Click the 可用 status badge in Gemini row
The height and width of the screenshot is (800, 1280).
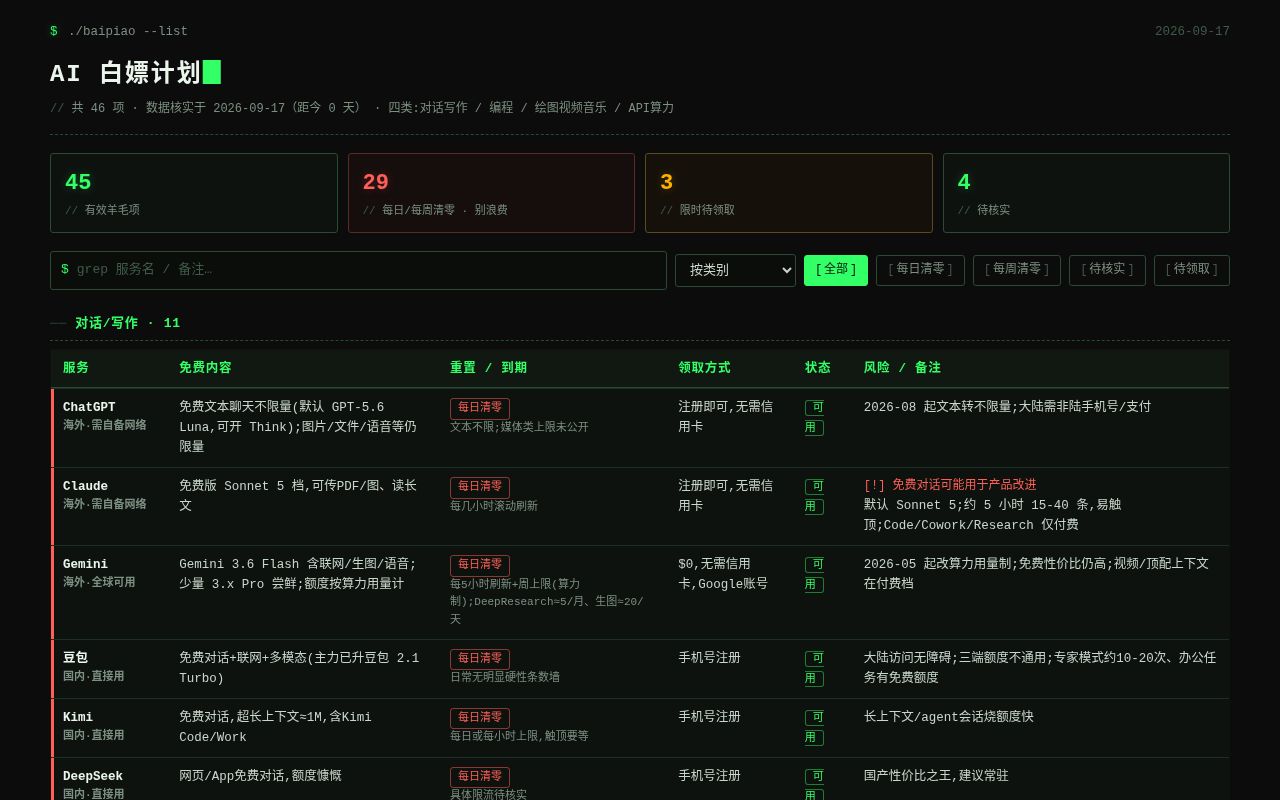coord(815,574)
